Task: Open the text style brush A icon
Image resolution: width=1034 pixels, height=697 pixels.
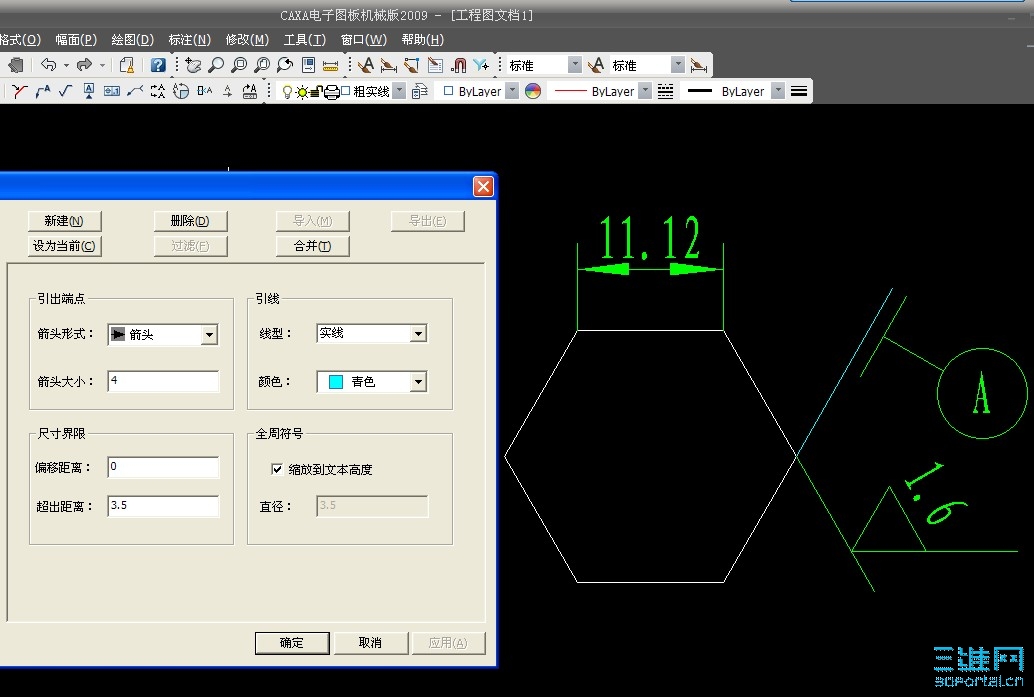Action: 365,65
